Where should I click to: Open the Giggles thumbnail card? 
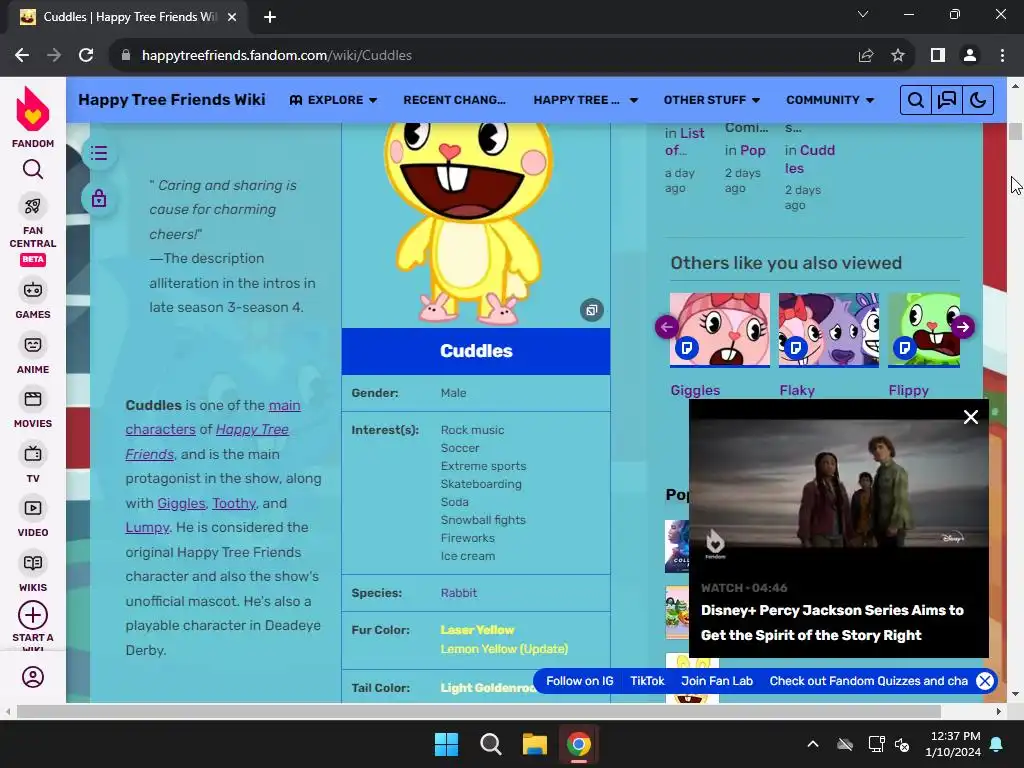[720, 330]
